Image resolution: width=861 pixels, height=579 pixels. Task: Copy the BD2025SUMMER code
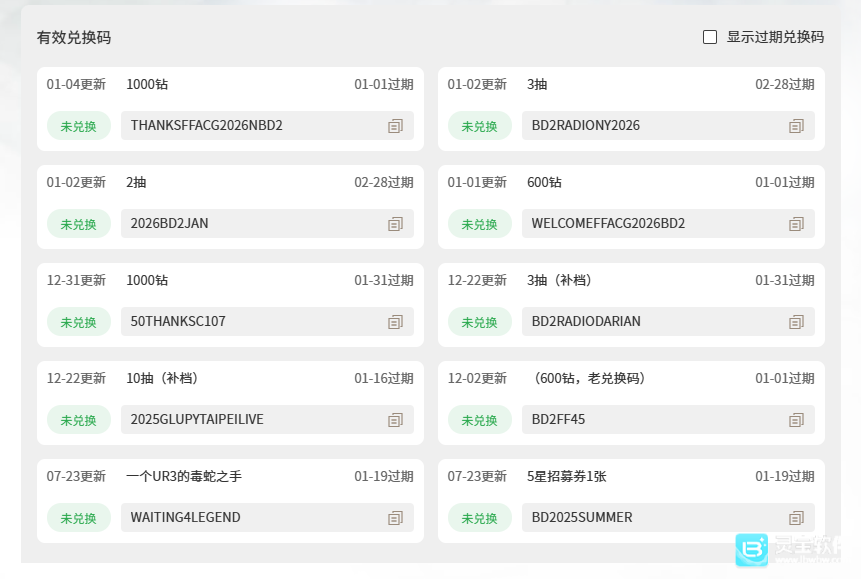click(x=796, y=518)
